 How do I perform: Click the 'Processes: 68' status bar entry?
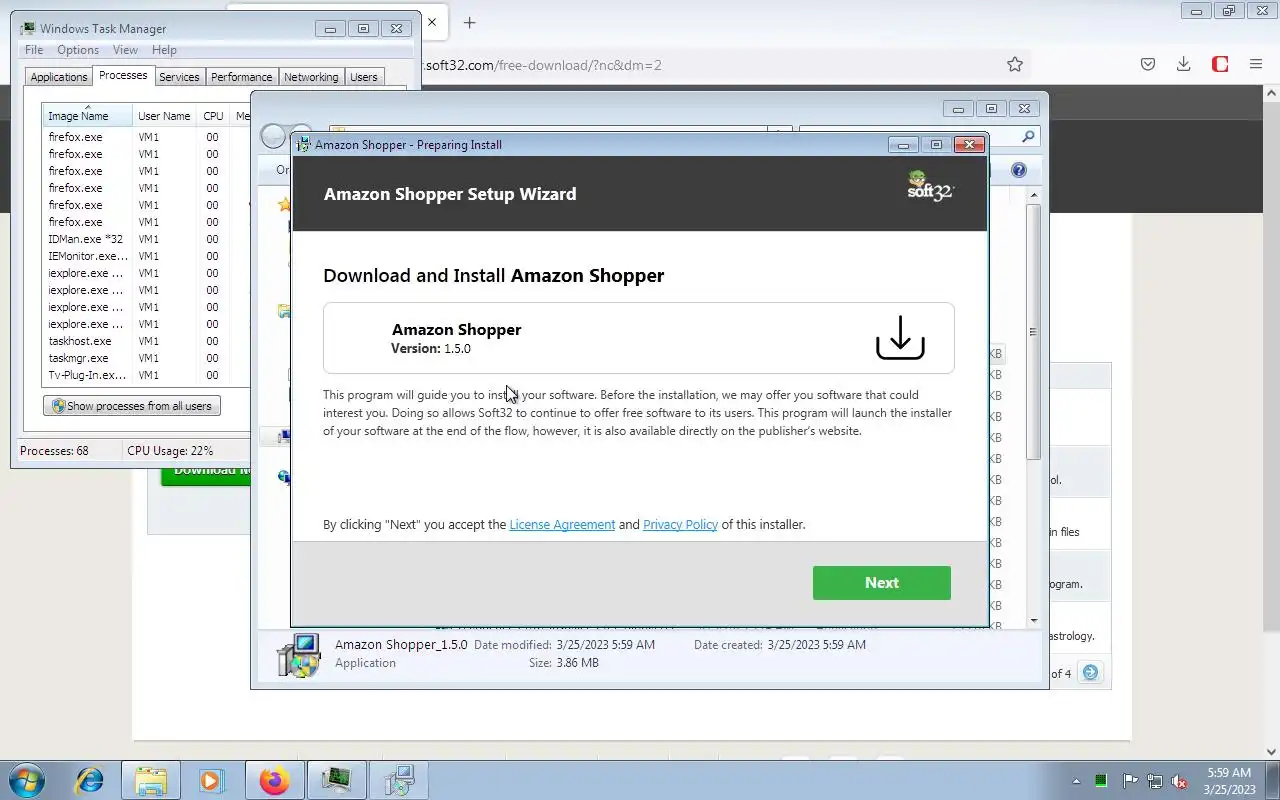pos(54,451)
